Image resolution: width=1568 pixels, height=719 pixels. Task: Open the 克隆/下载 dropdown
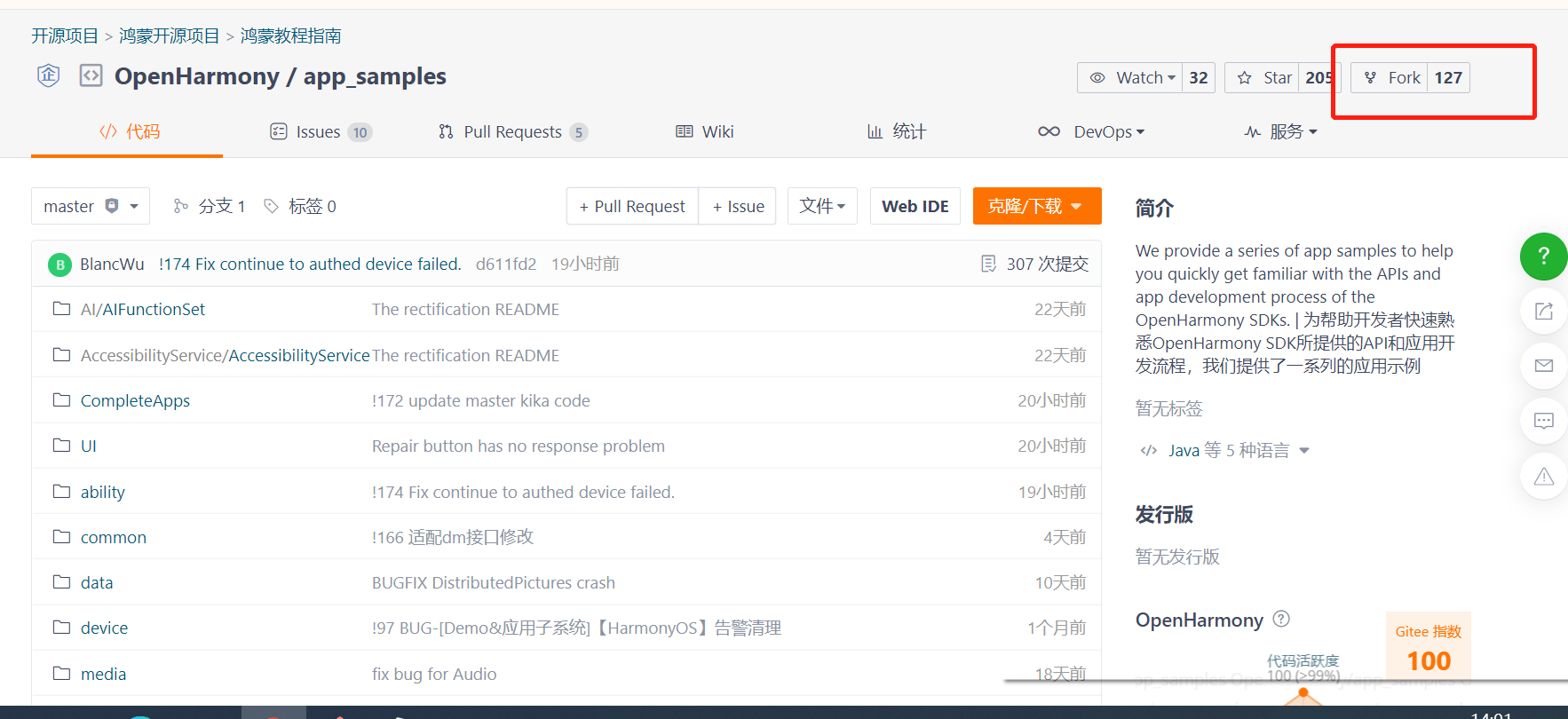(x=1037, y=206)
